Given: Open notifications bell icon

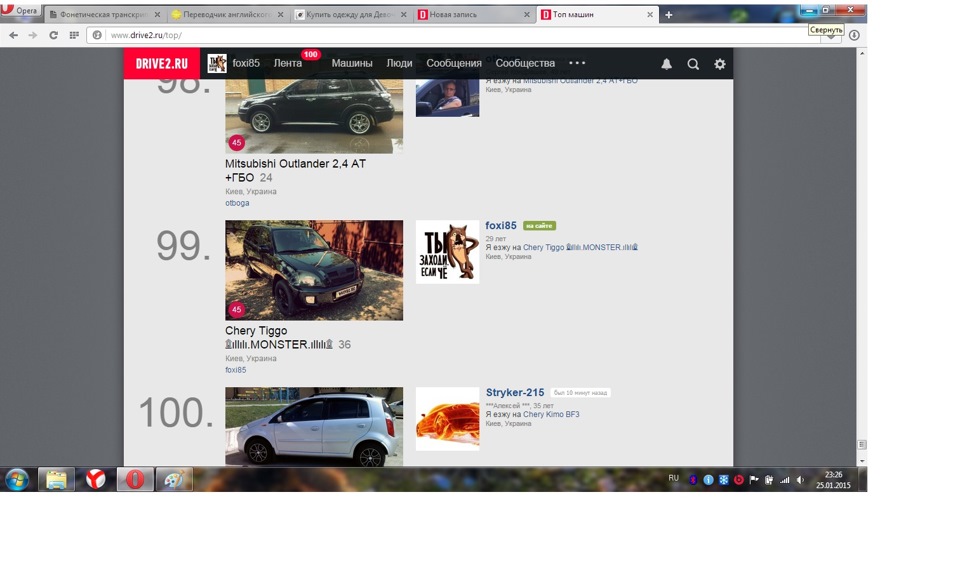Looking at the screenshot, I should pyautogui.click(x=667, y=64).
